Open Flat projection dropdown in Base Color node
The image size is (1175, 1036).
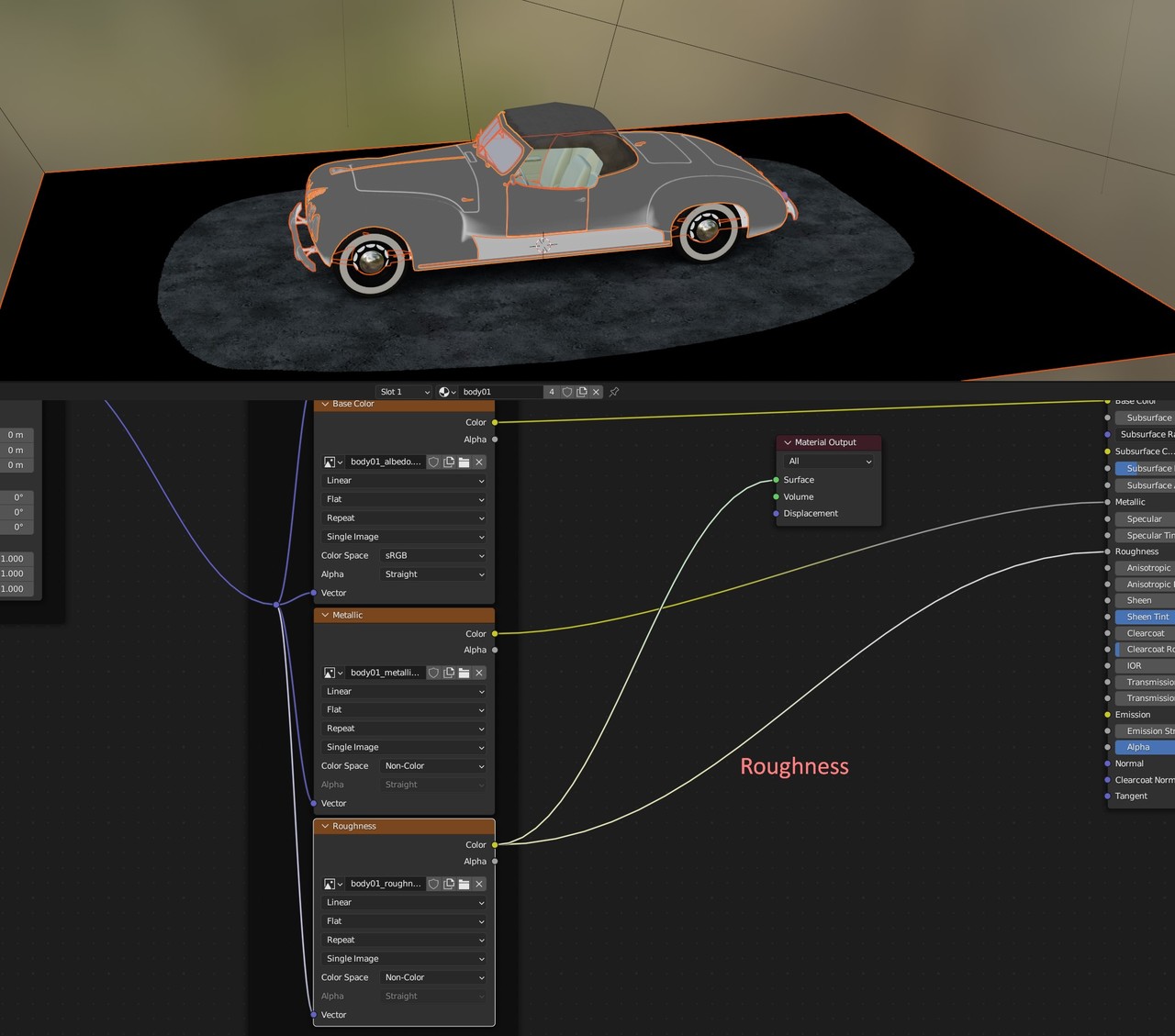(404, 499)
